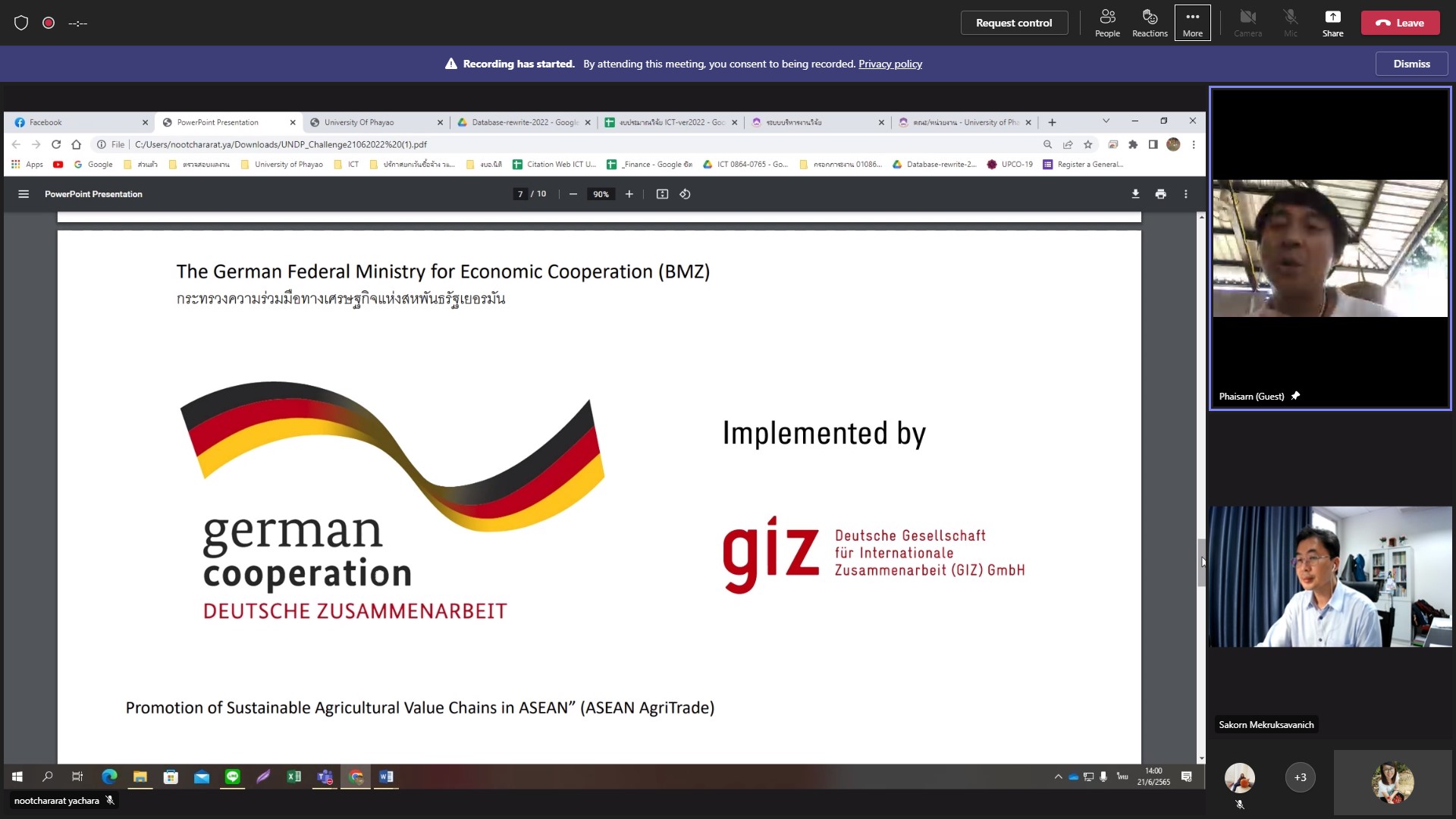Click the recording indicator icon
Screen dimensions: 1456x819
[49, 23]
